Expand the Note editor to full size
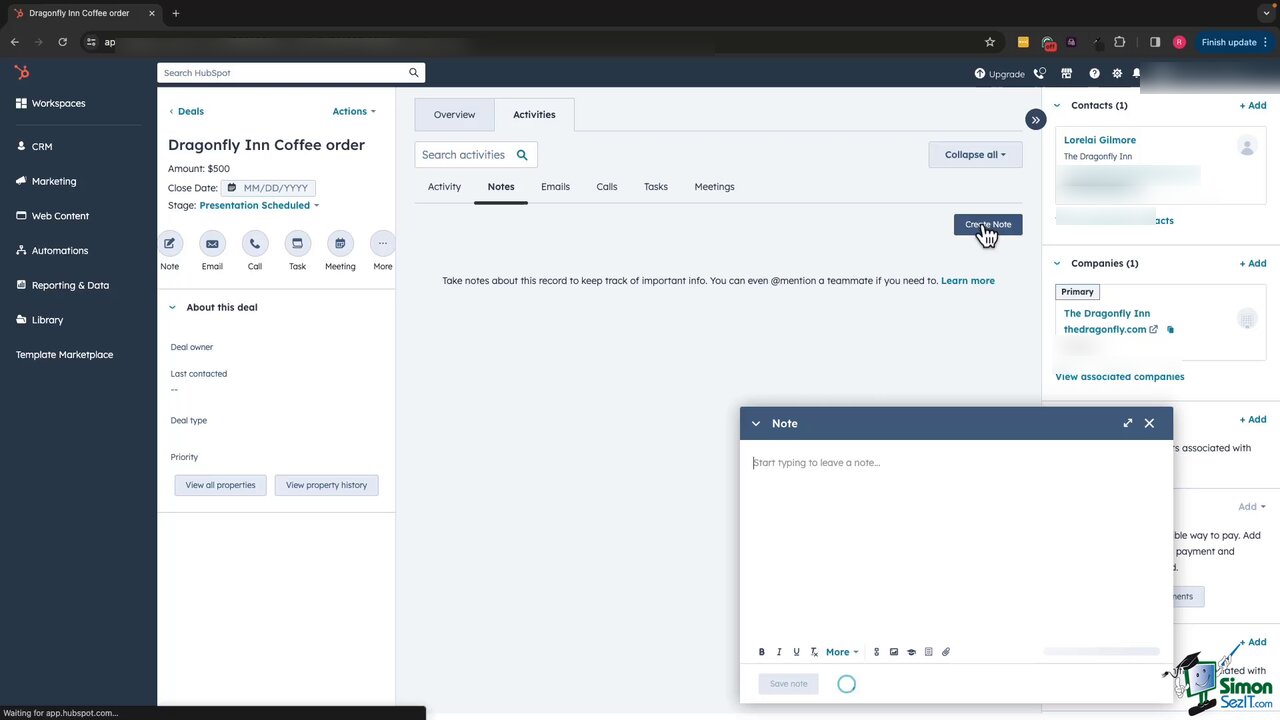 (x=1128, y=423)
